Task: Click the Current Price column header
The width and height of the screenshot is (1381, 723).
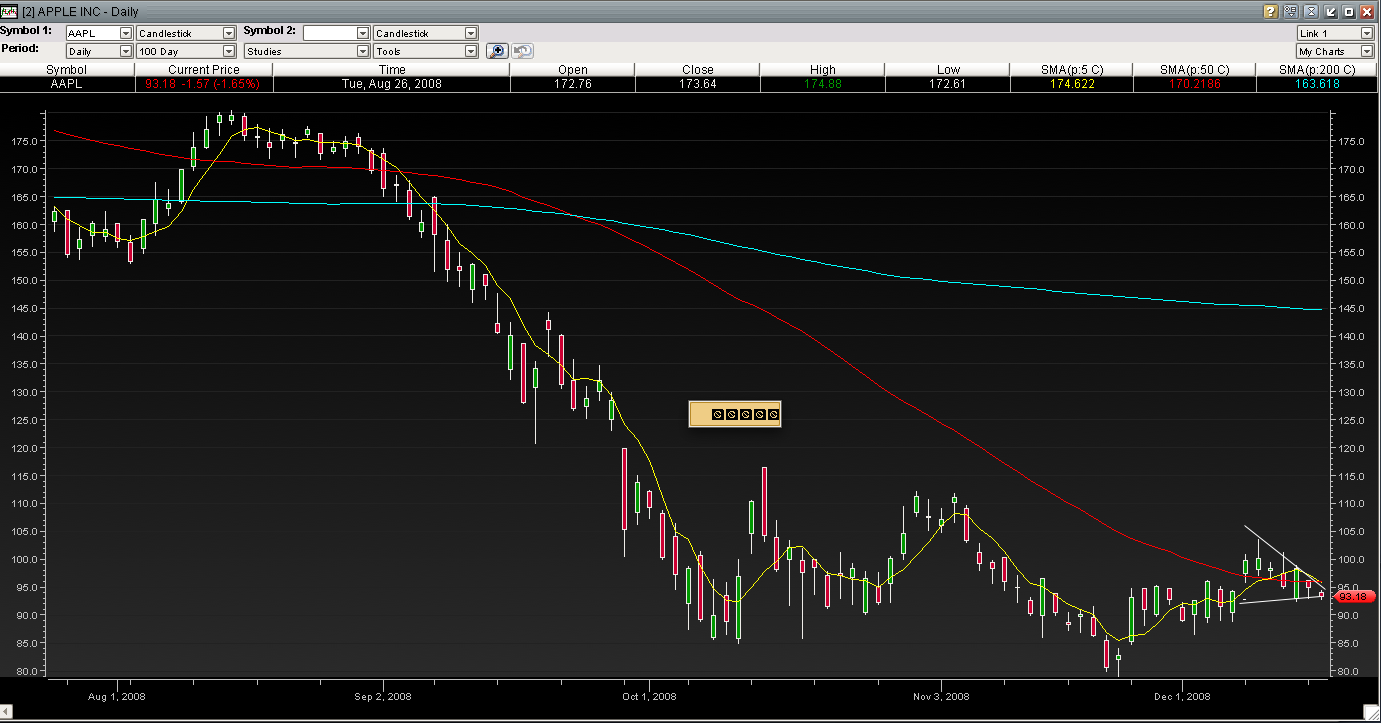Action: click(203, 70)
